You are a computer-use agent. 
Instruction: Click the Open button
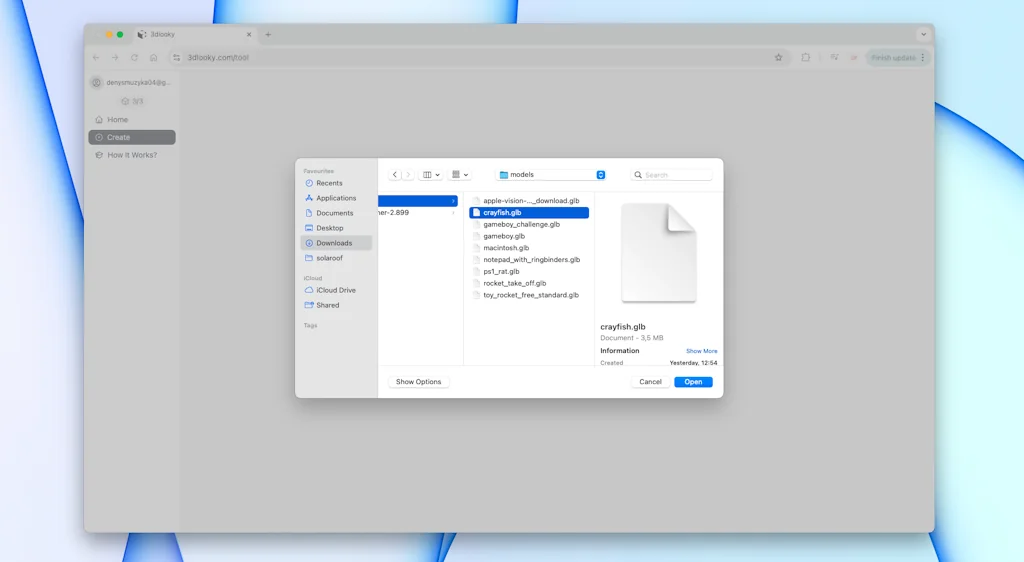coord(693,382)
